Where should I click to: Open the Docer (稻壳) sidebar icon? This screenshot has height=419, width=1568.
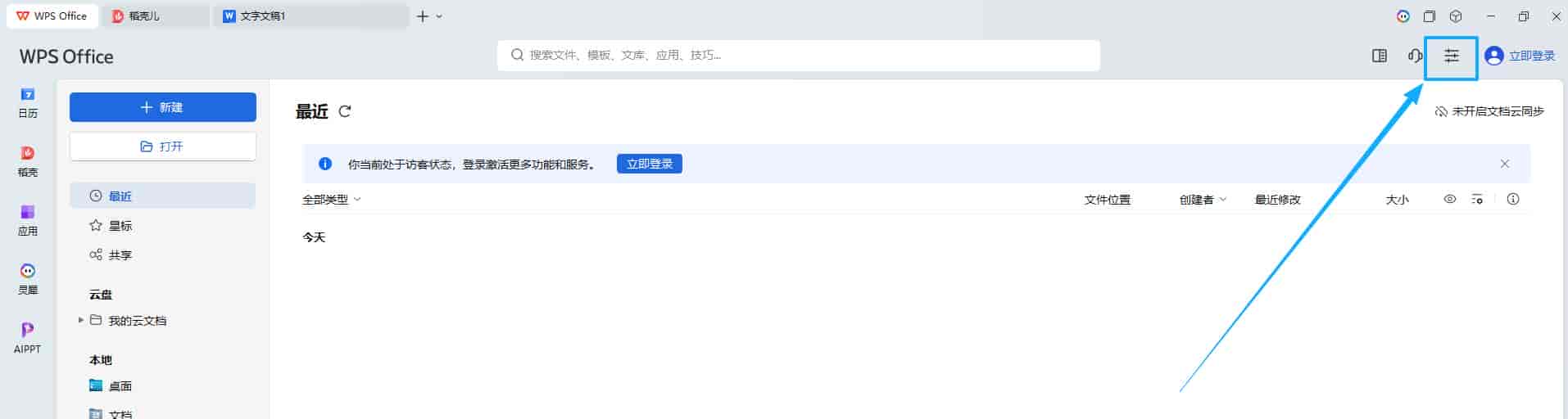pos(28,162)
